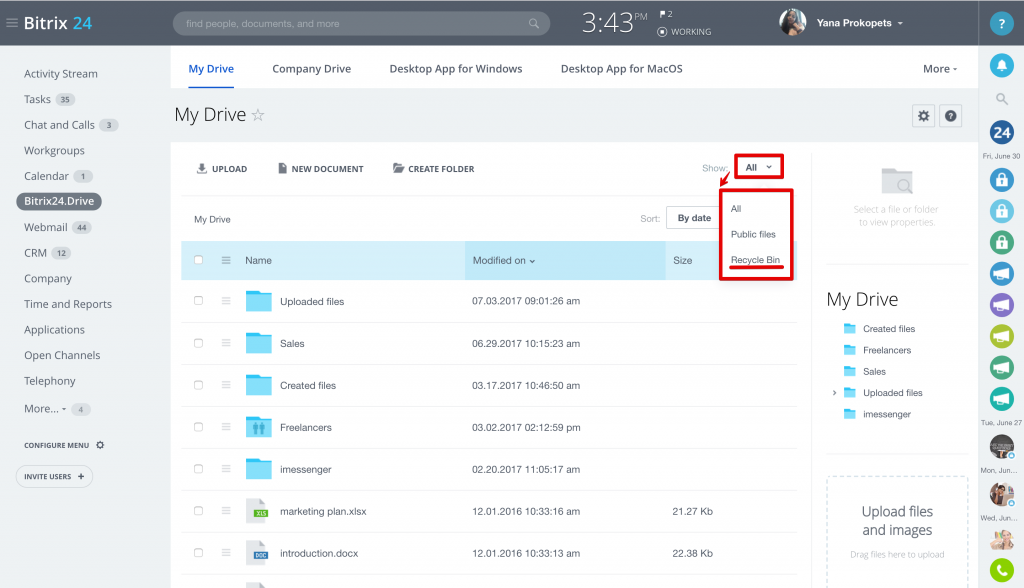The width and height of the screenshot is (1024, 588).
Task: Click Invite Users button
Action: click(x=54, y=476)
